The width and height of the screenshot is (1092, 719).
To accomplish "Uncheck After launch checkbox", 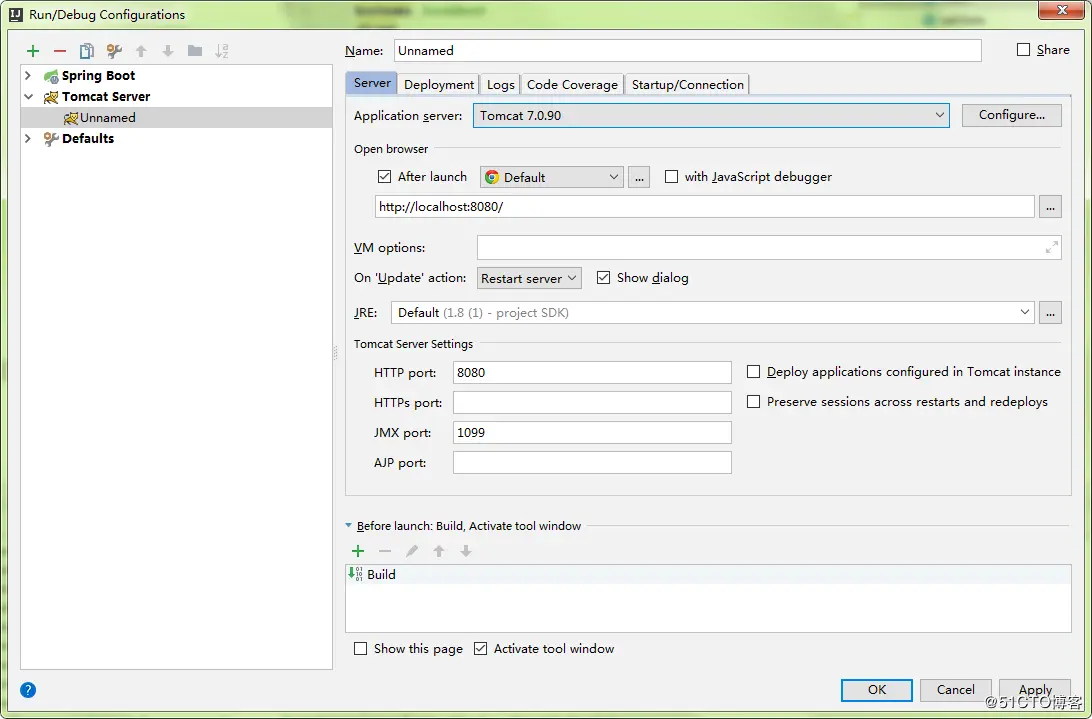I will coord(384,176).
